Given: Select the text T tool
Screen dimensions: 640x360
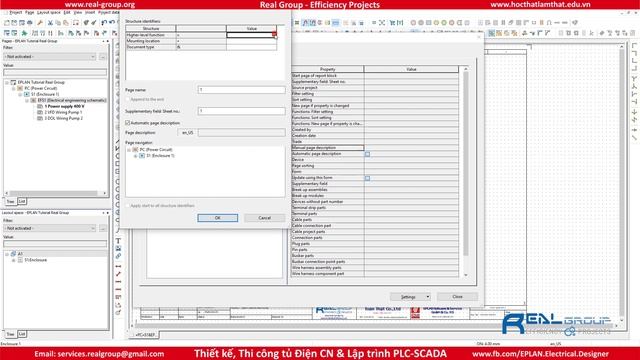Looking at the screenshot, I should click(x=118, y=241).
